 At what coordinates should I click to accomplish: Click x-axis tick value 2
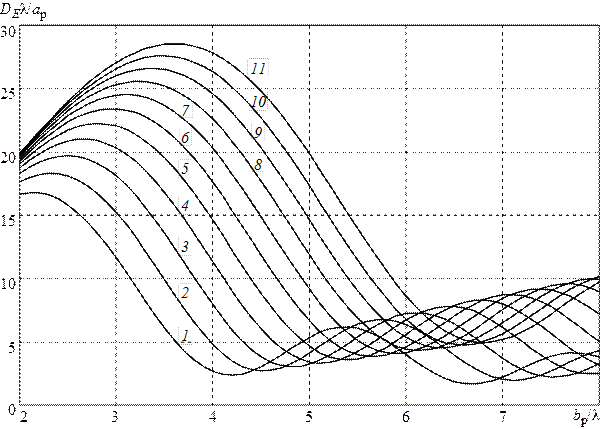[24, 417]
